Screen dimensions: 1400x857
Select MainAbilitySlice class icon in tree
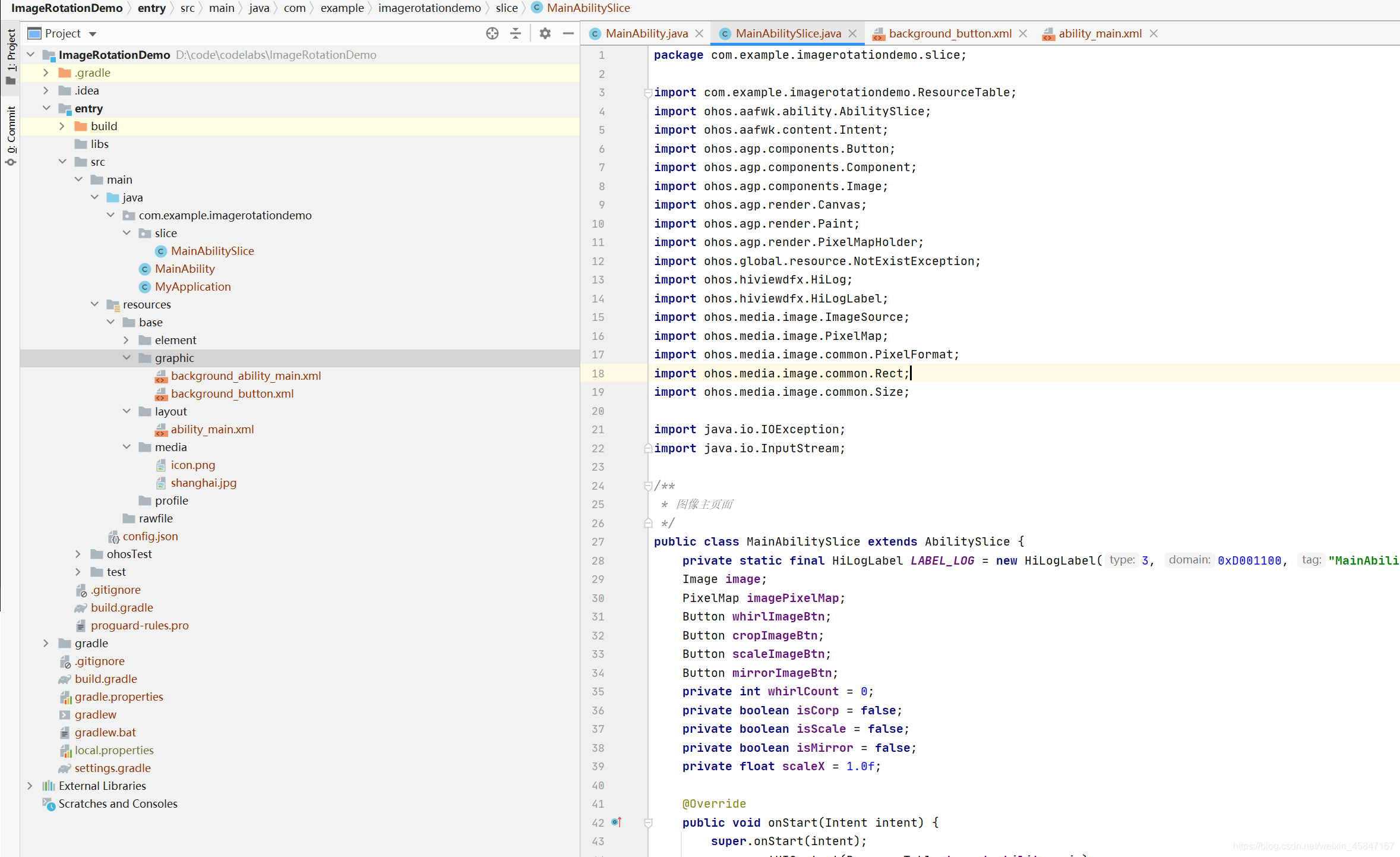161,251
